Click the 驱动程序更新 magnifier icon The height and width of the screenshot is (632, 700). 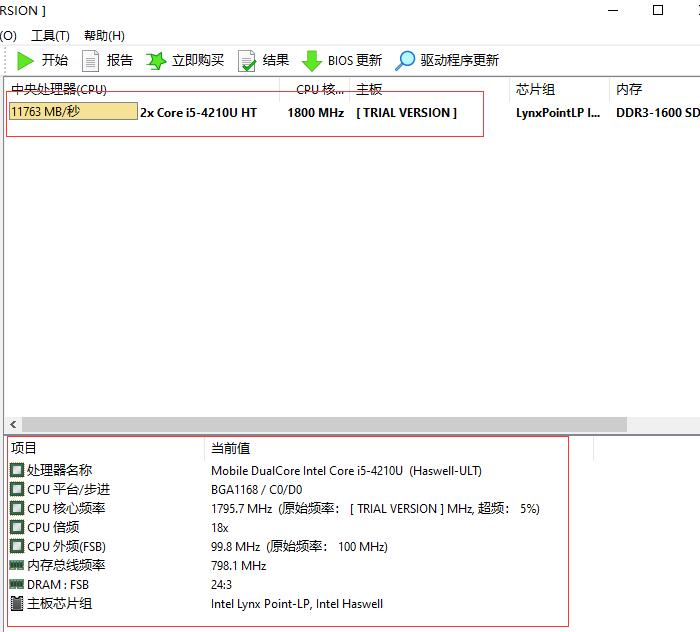click(x=405, y=61)
